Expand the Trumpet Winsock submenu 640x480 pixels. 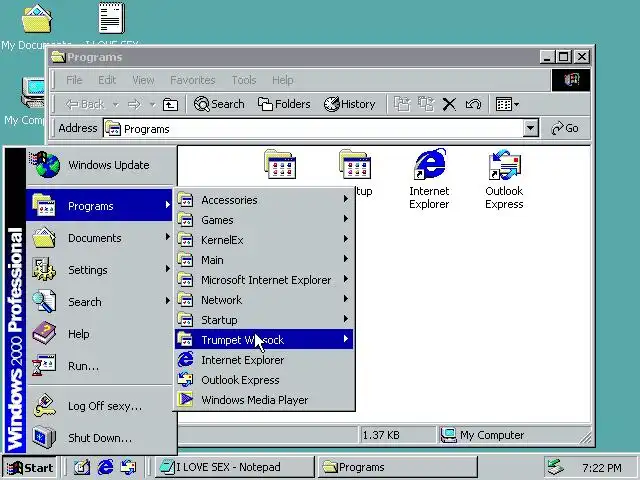click(264, 340)
